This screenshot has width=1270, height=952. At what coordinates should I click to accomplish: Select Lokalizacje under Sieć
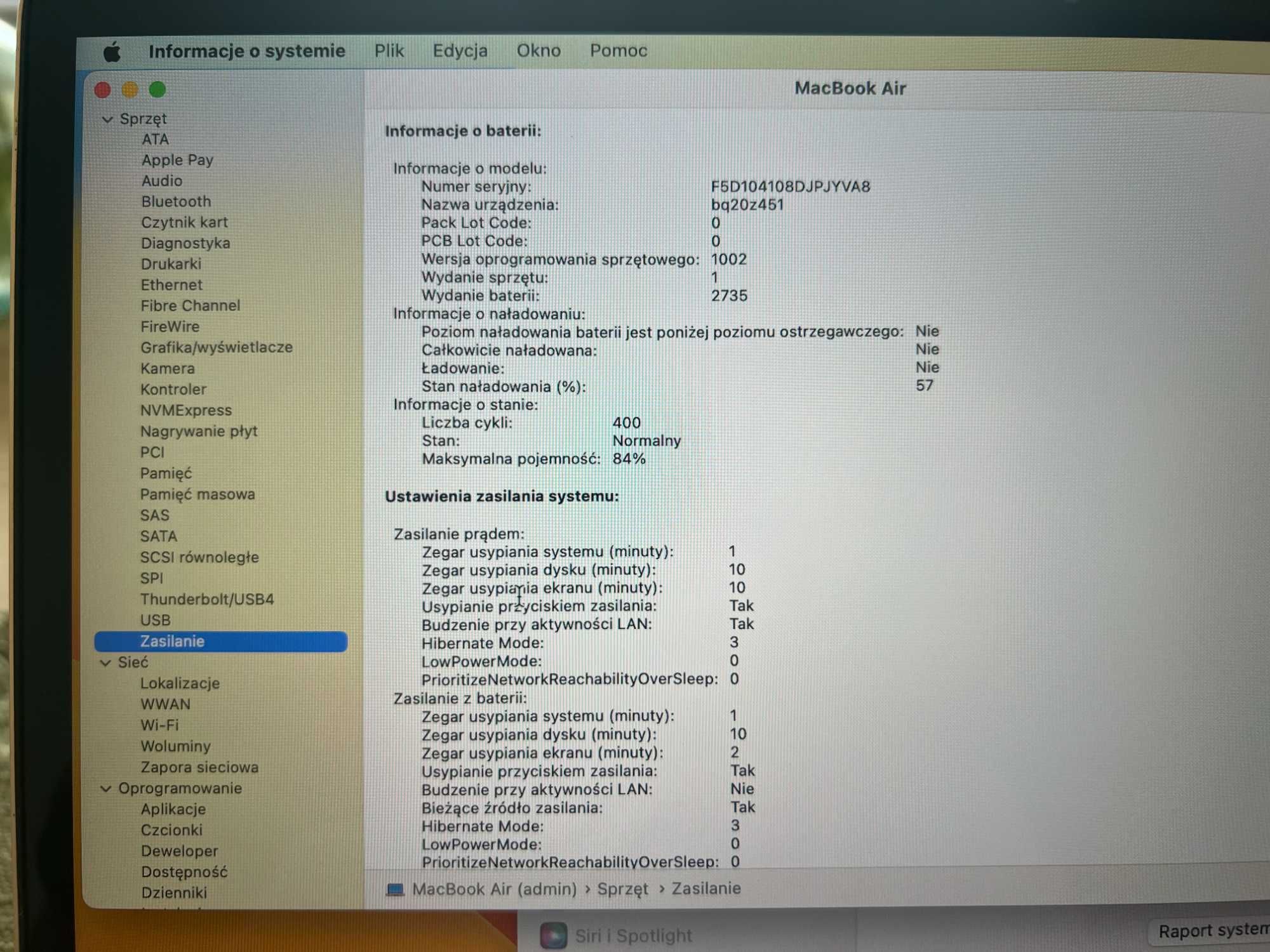click(x=180, y=684)
